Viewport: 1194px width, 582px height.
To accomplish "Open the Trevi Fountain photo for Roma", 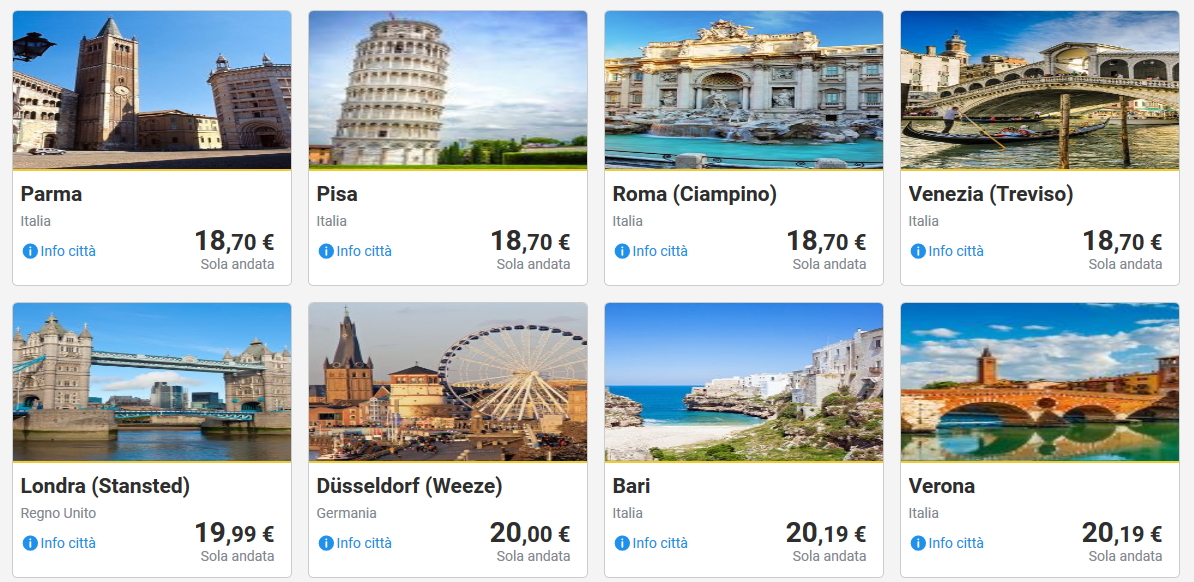I will click(x=744, y=90).
